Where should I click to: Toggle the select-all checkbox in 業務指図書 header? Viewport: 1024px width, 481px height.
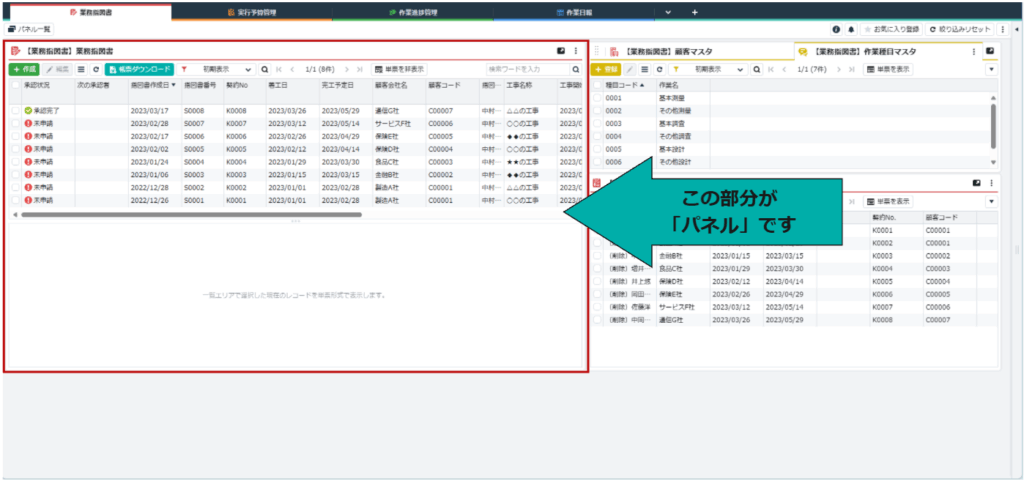pos(14,86)
